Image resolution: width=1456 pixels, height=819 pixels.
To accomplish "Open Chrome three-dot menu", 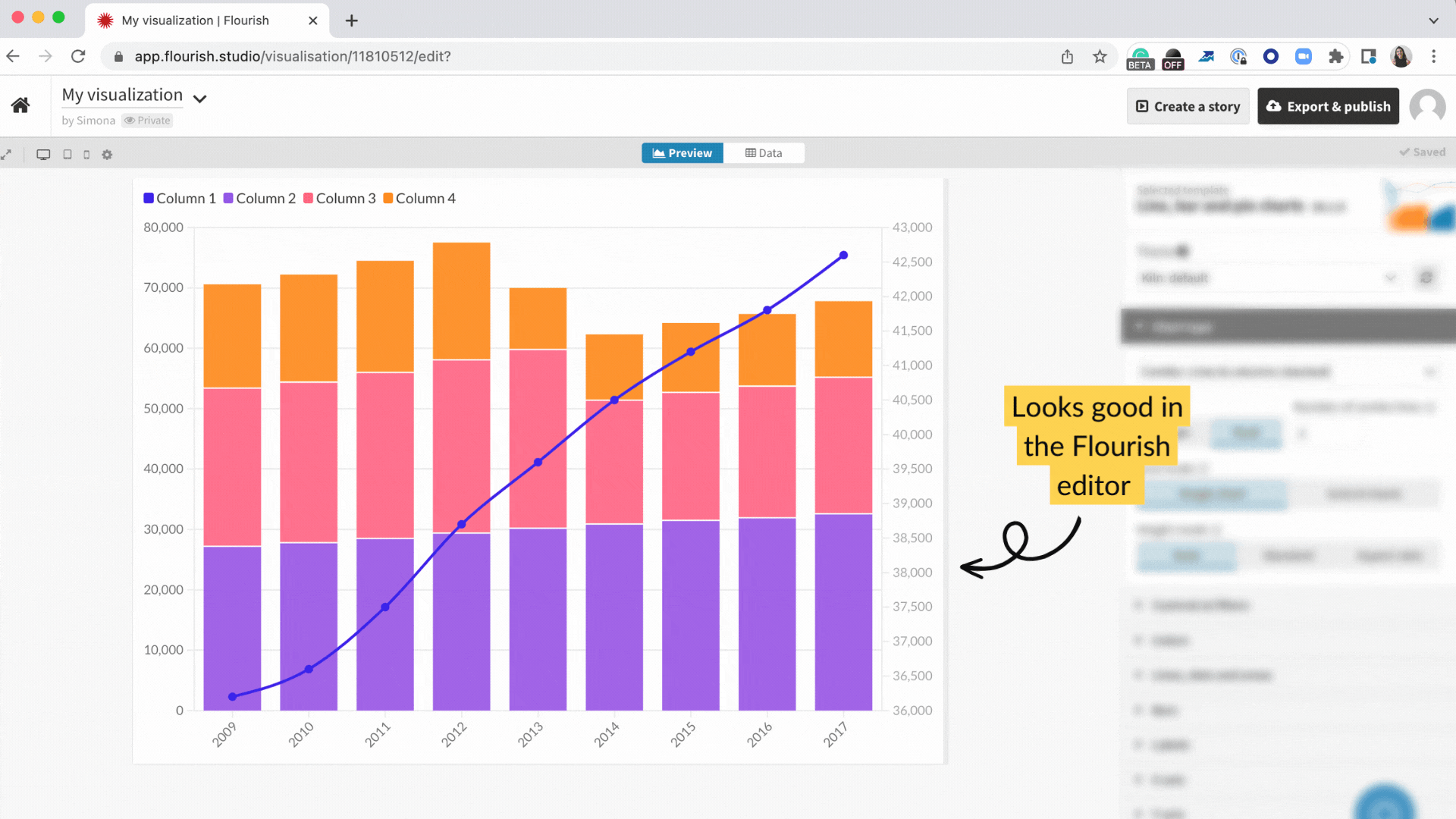I will click(x=1433, y=57).
